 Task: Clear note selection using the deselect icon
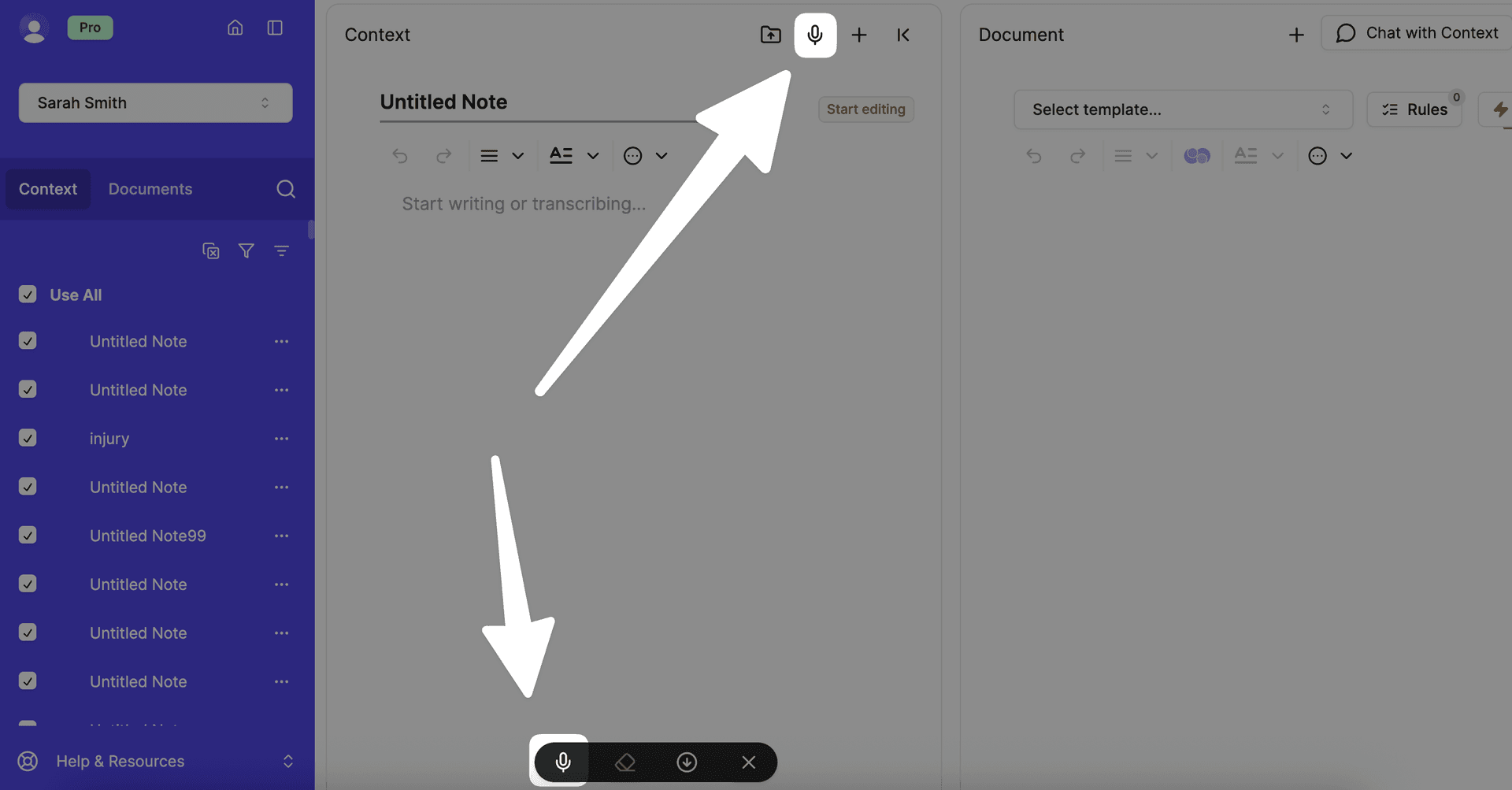pos(210,250)
